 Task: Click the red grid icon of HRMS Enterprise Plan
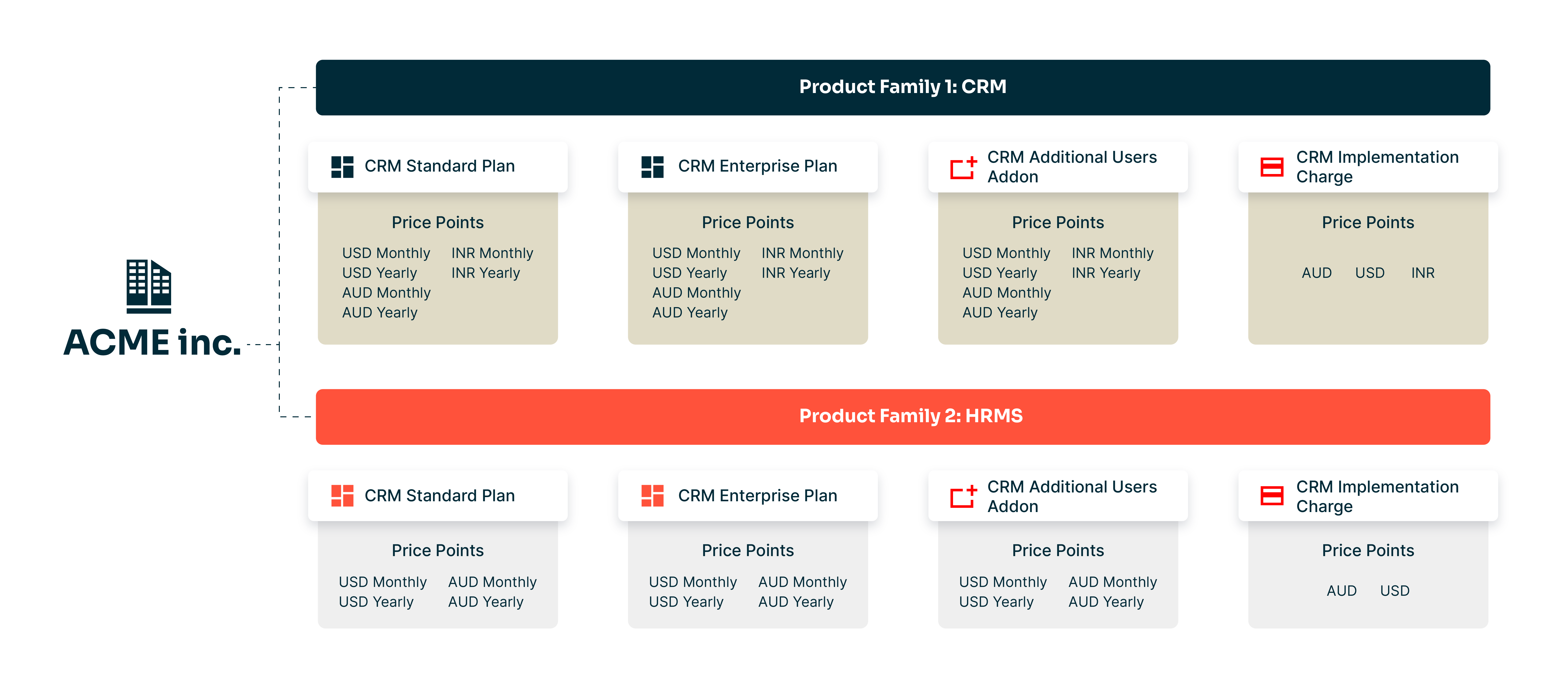(652, 495)
